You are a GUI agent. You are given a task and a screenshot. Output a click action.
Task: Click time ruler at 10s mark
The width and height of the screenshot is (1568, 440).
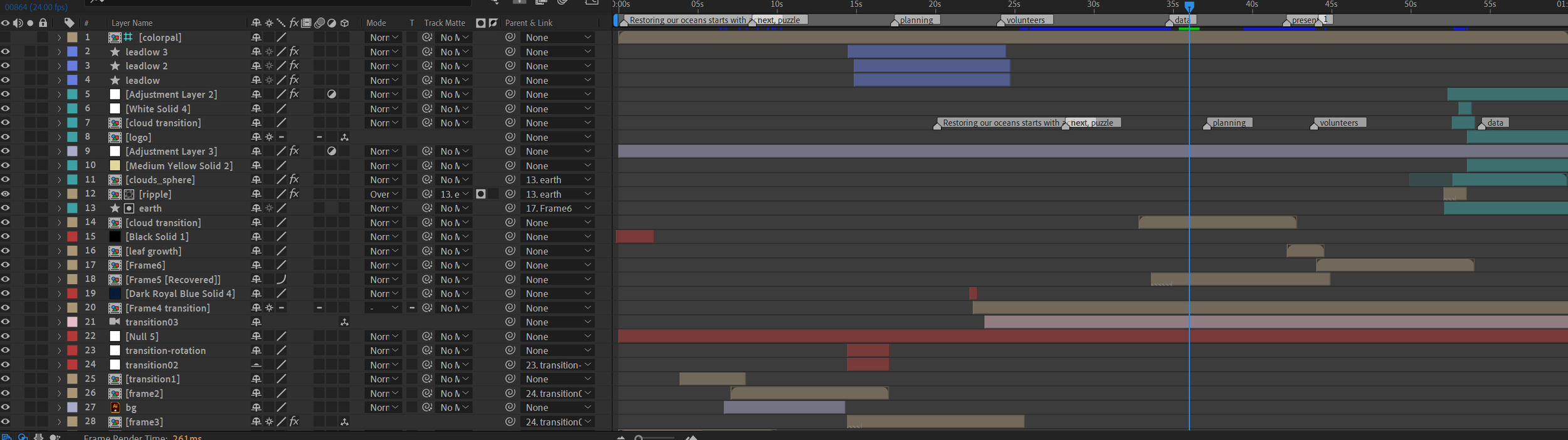[x=776, y=4]
